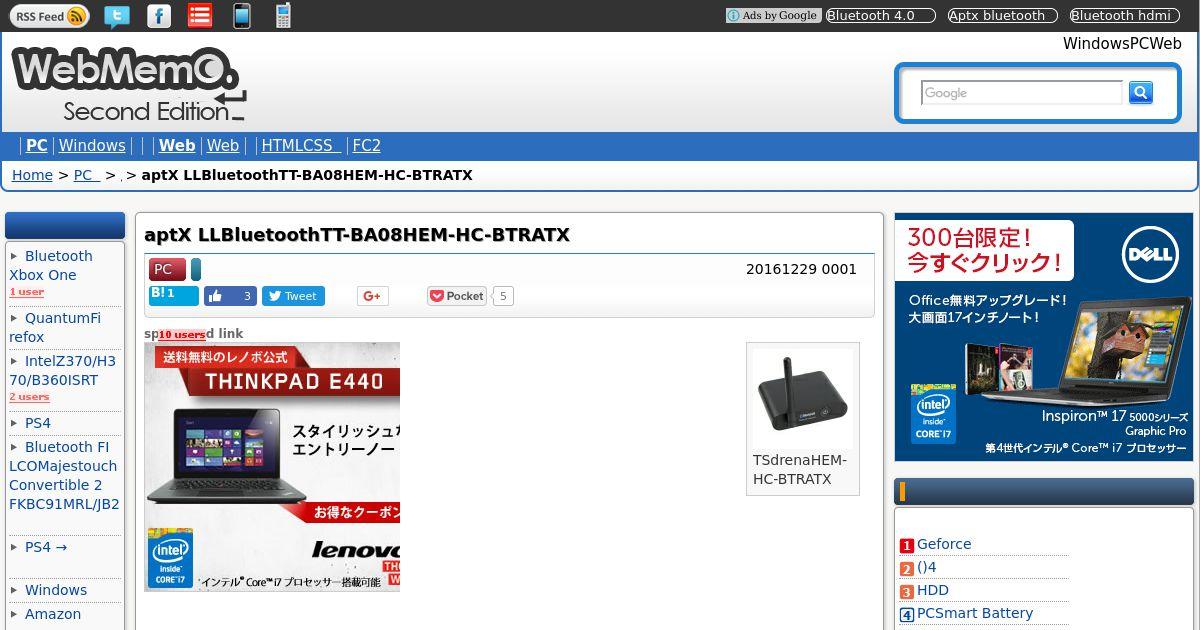Open the Bluetooth Xbox One sidebar link
1200x630 pixels.
[x=51, y=266]
